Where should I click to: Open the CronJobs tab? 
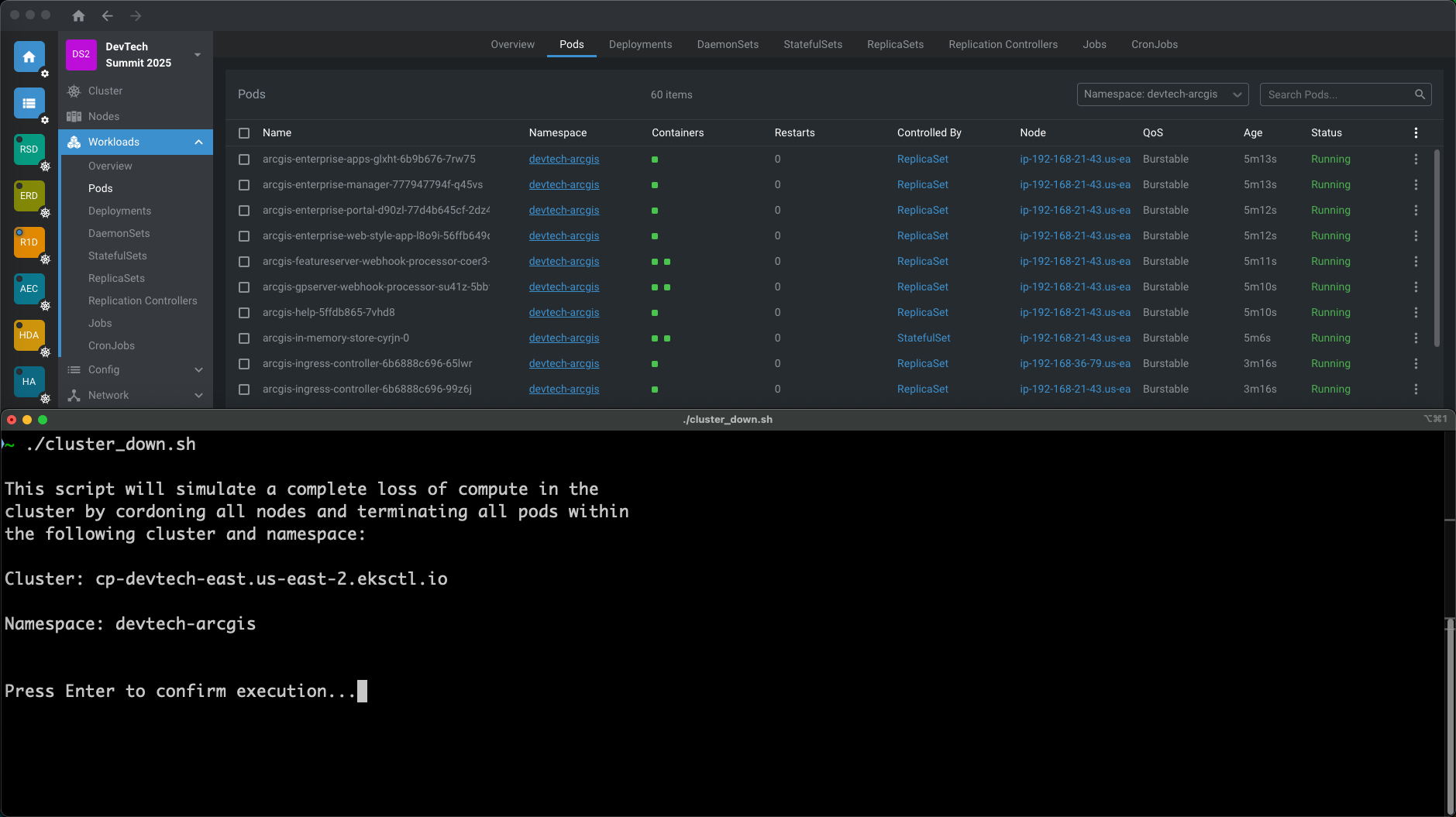[1154, 44]
